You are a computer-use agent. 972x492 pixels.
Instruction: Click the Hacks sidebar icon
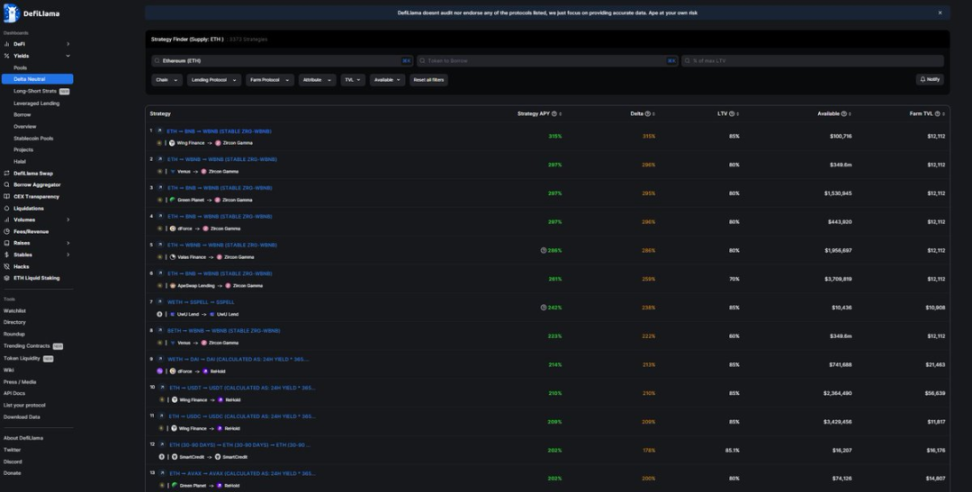pos(6,266)
